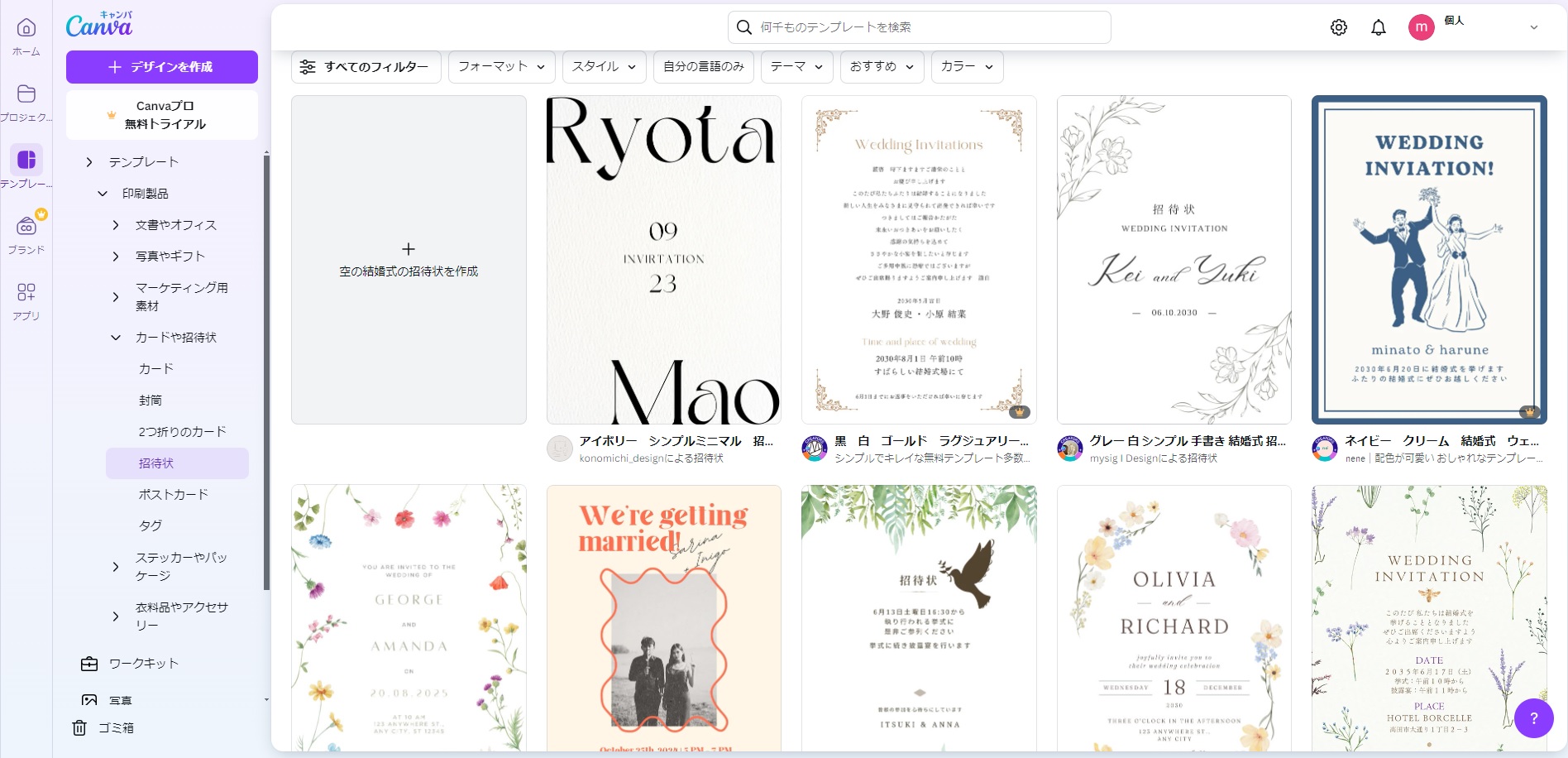
Task: Select 封筒 in the sidebar tree
Action: 151,401
